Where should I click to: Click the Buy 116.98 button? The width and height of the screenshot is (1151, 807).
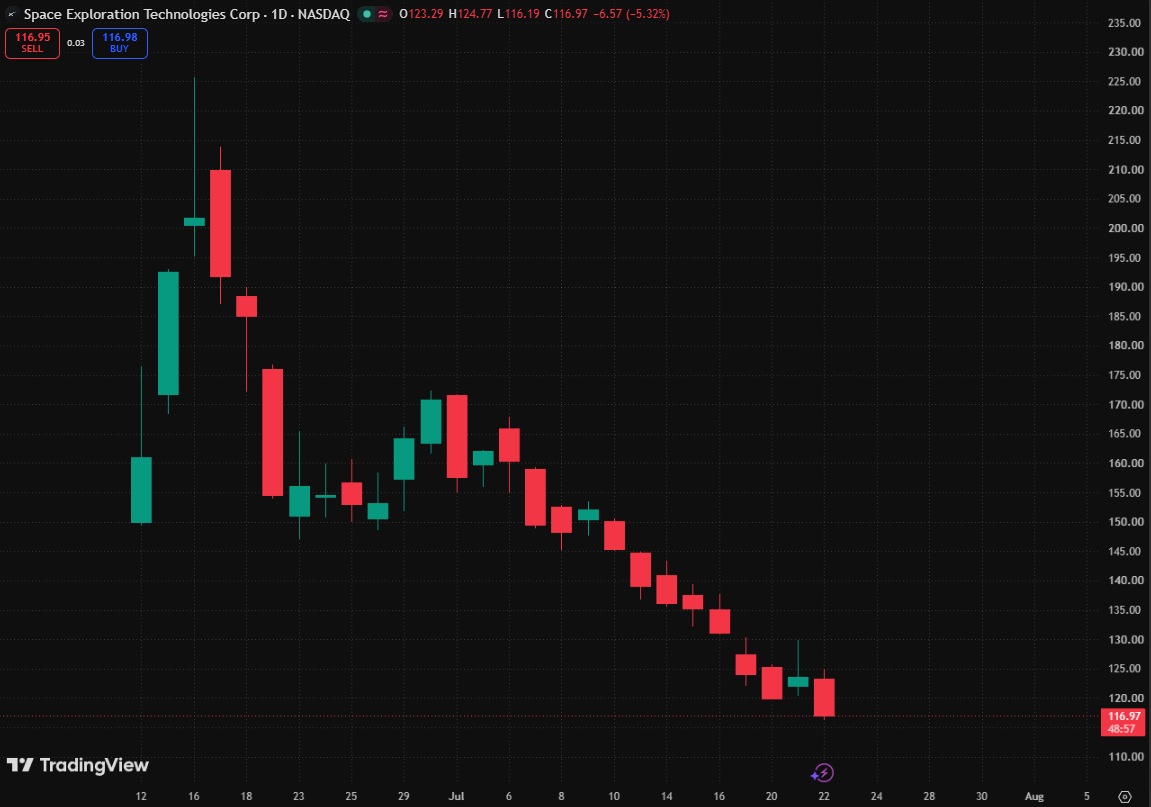(x=120, y=43)
